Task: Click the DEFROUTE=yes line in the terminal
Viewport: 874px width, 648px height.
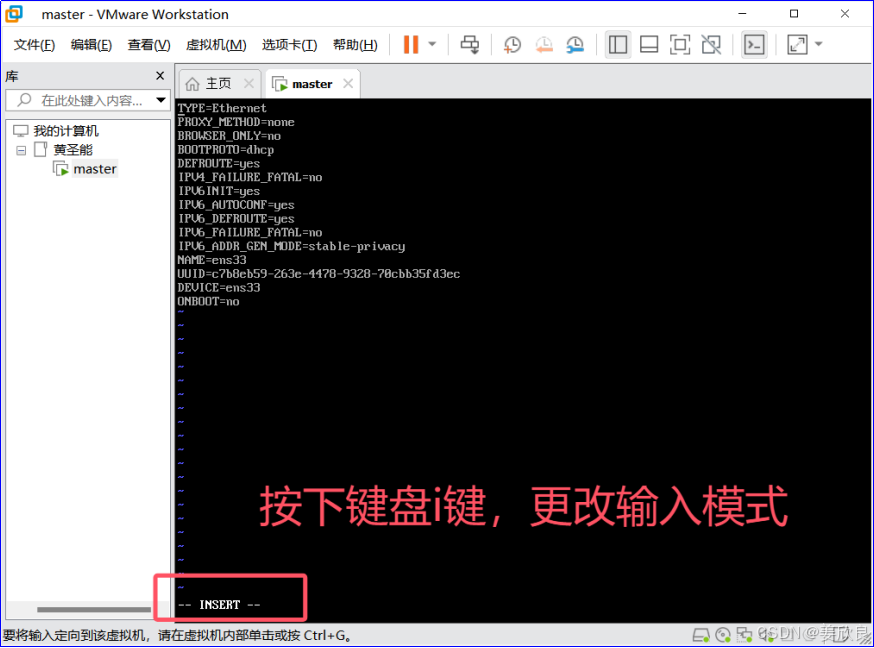Action: [x=218, y=164]
